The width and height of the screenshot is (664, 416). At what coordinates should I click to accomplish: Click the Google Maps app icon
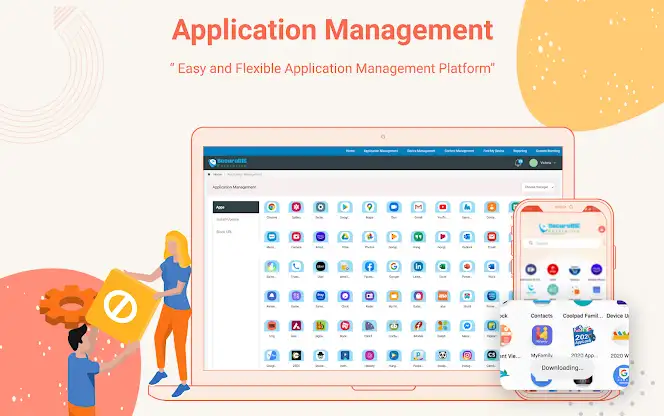[370, 207]
